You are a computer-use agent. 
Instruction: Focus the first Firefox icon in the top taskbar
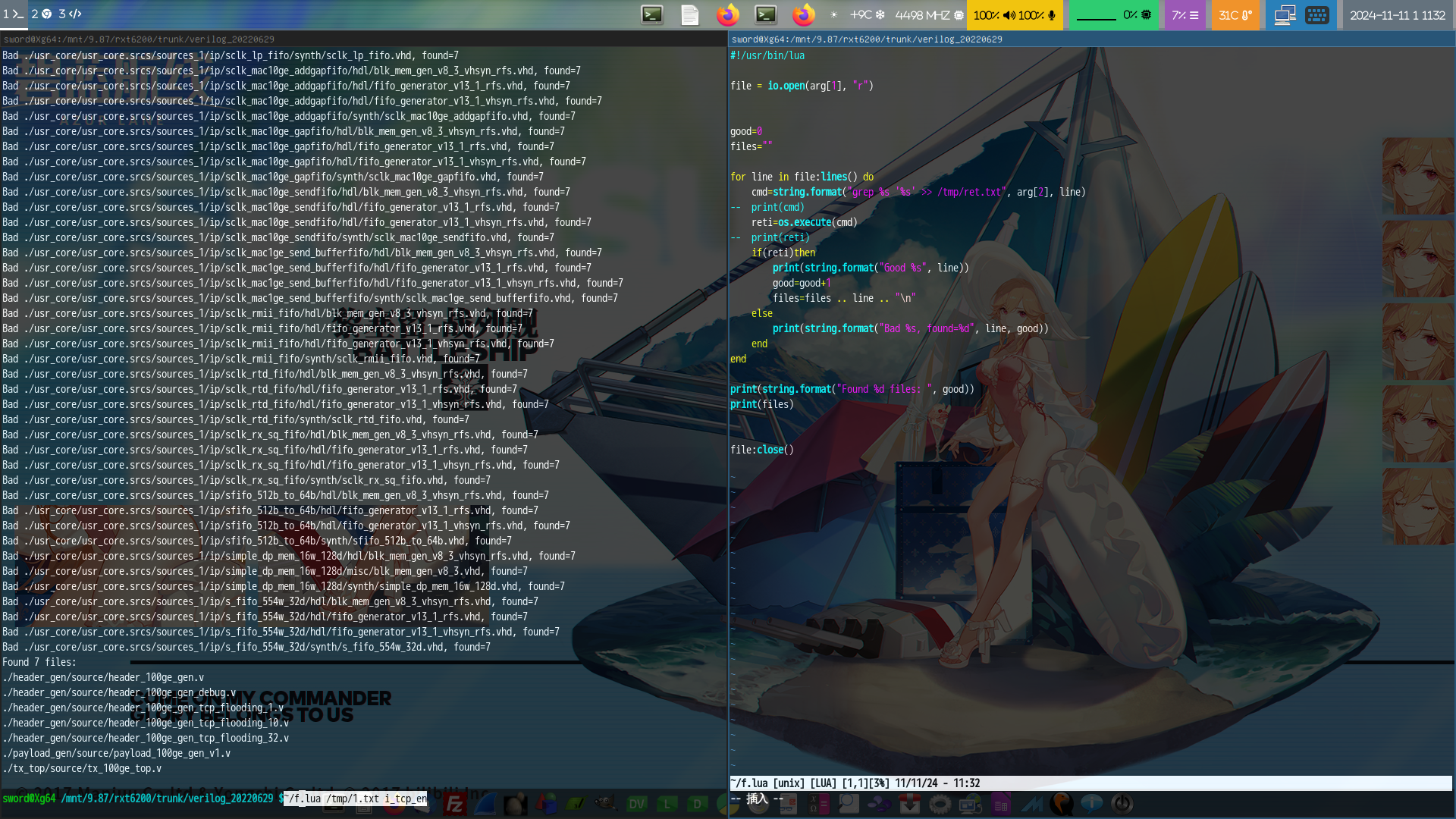(x=728, y=14)
